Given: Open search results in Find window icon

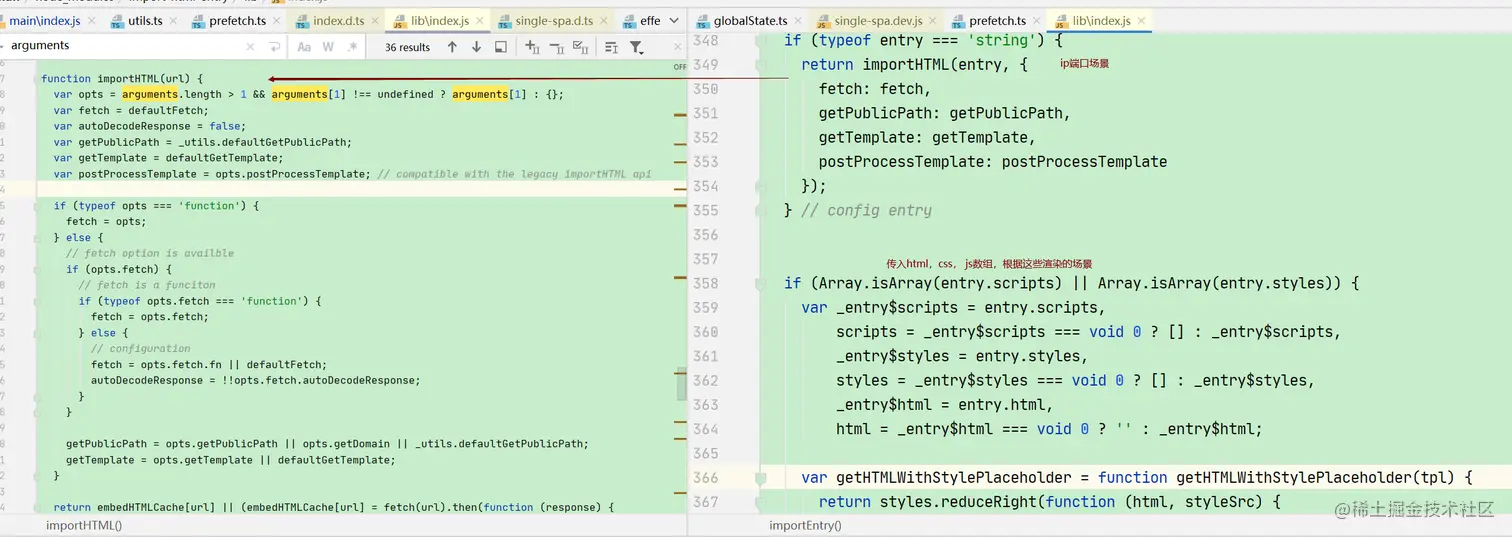Looking at the screenshot, I should 501,47.
